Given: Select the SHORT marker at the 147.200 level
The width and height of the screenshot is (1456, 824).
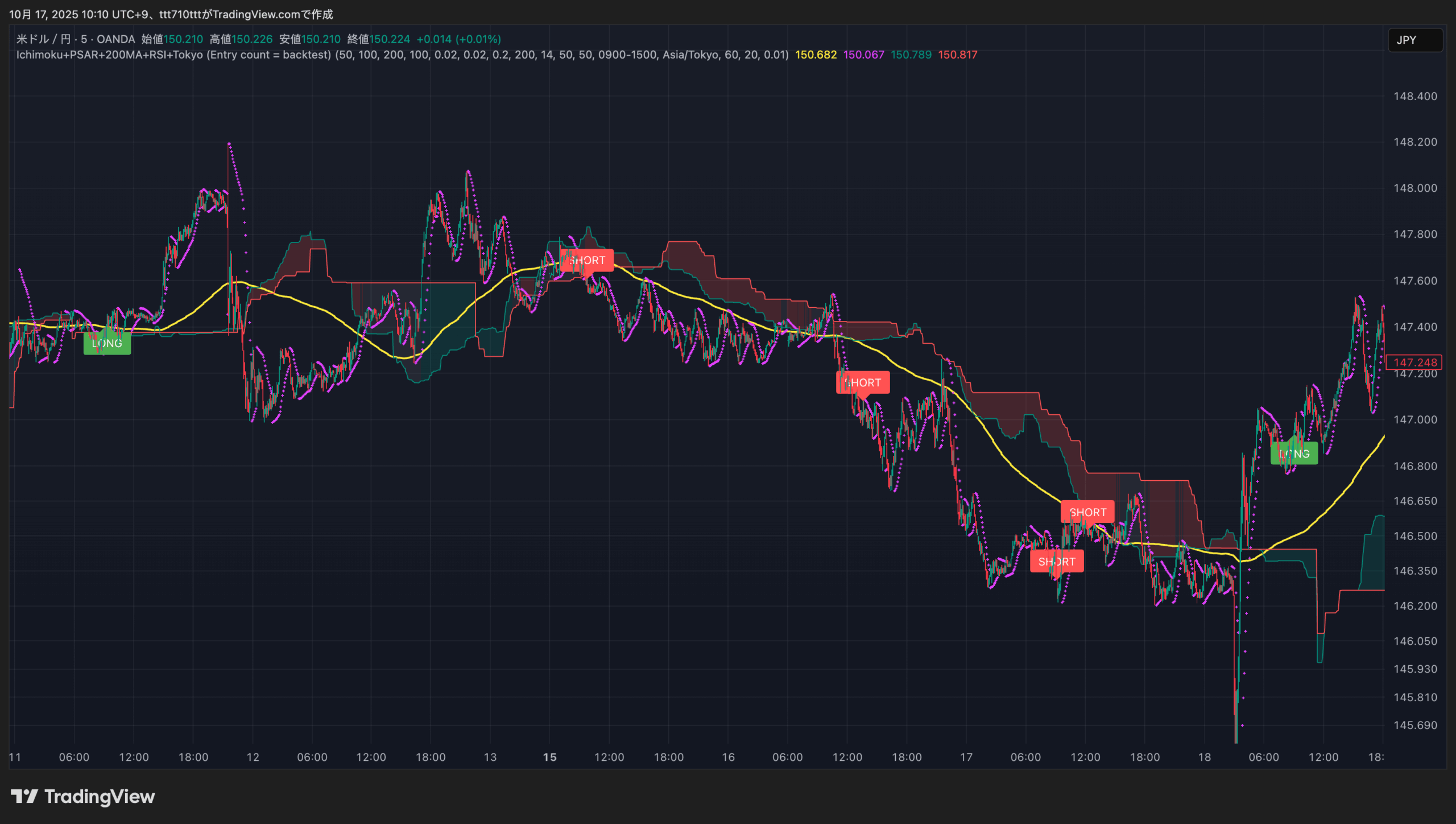Looking at the screenshot, I should click(x=862, y=383).
